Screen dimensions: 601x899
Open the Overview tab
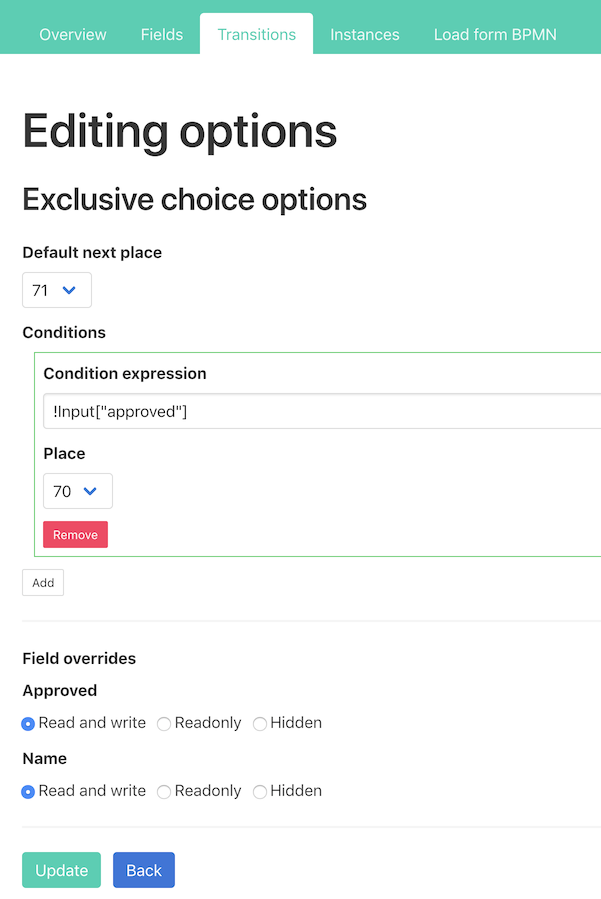72,34
